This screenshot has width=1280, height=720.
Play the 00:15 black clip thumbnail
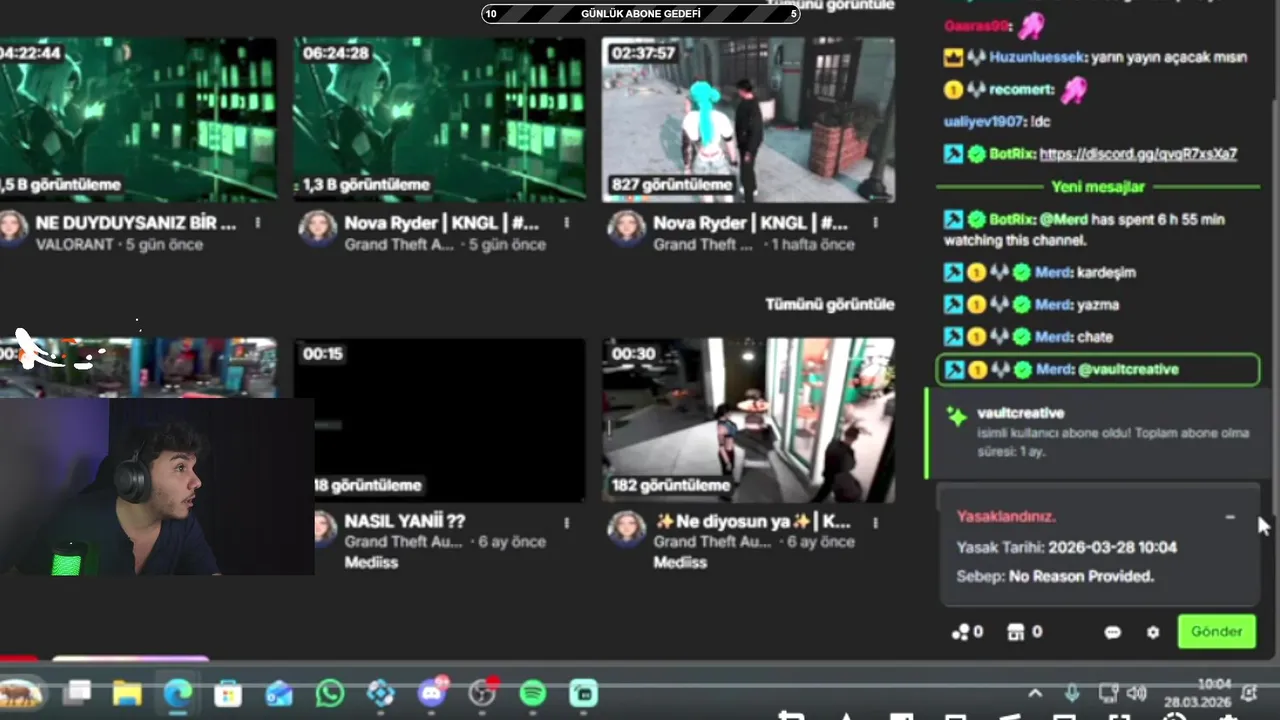(439, 420)
